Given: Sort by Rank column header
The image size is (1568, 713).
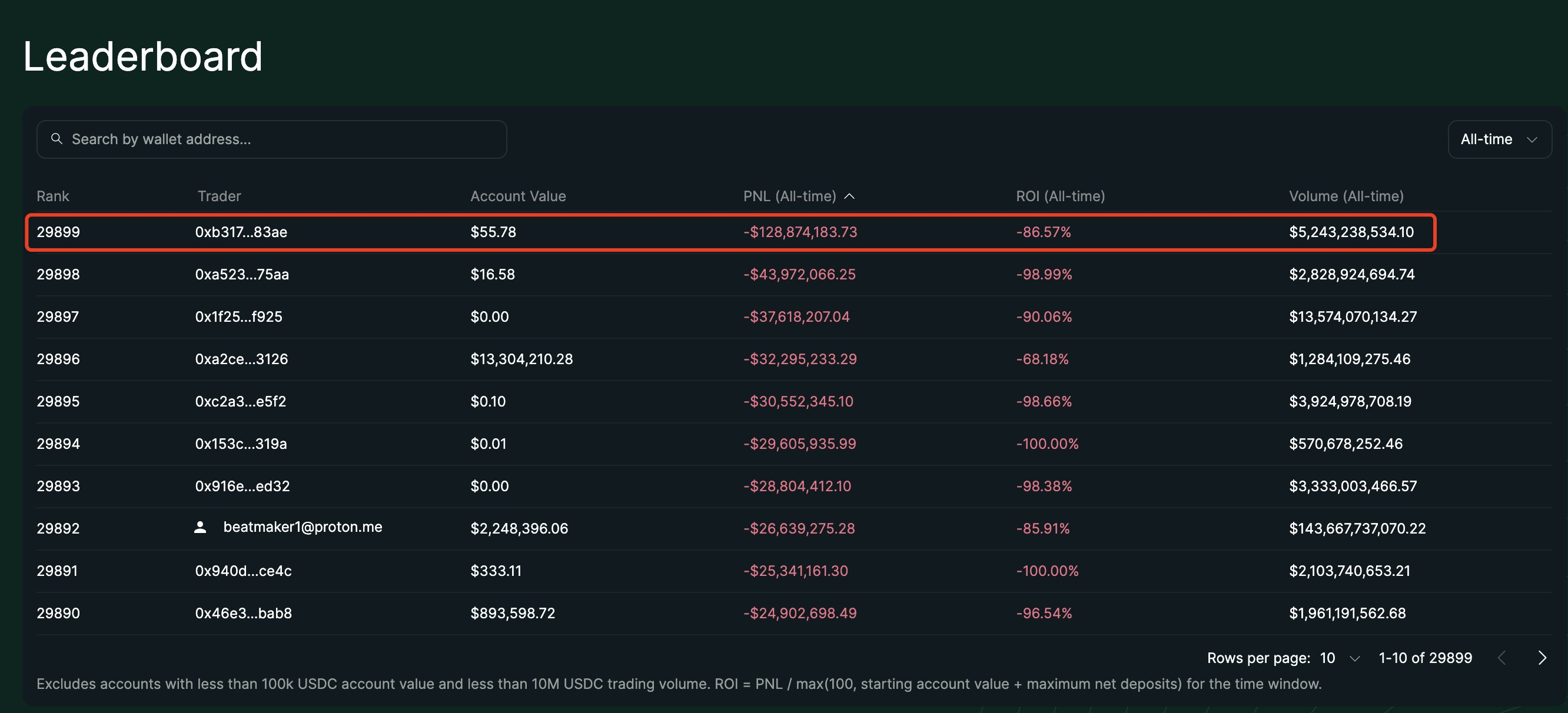Looking at the screenshot, I should [52, 196].
